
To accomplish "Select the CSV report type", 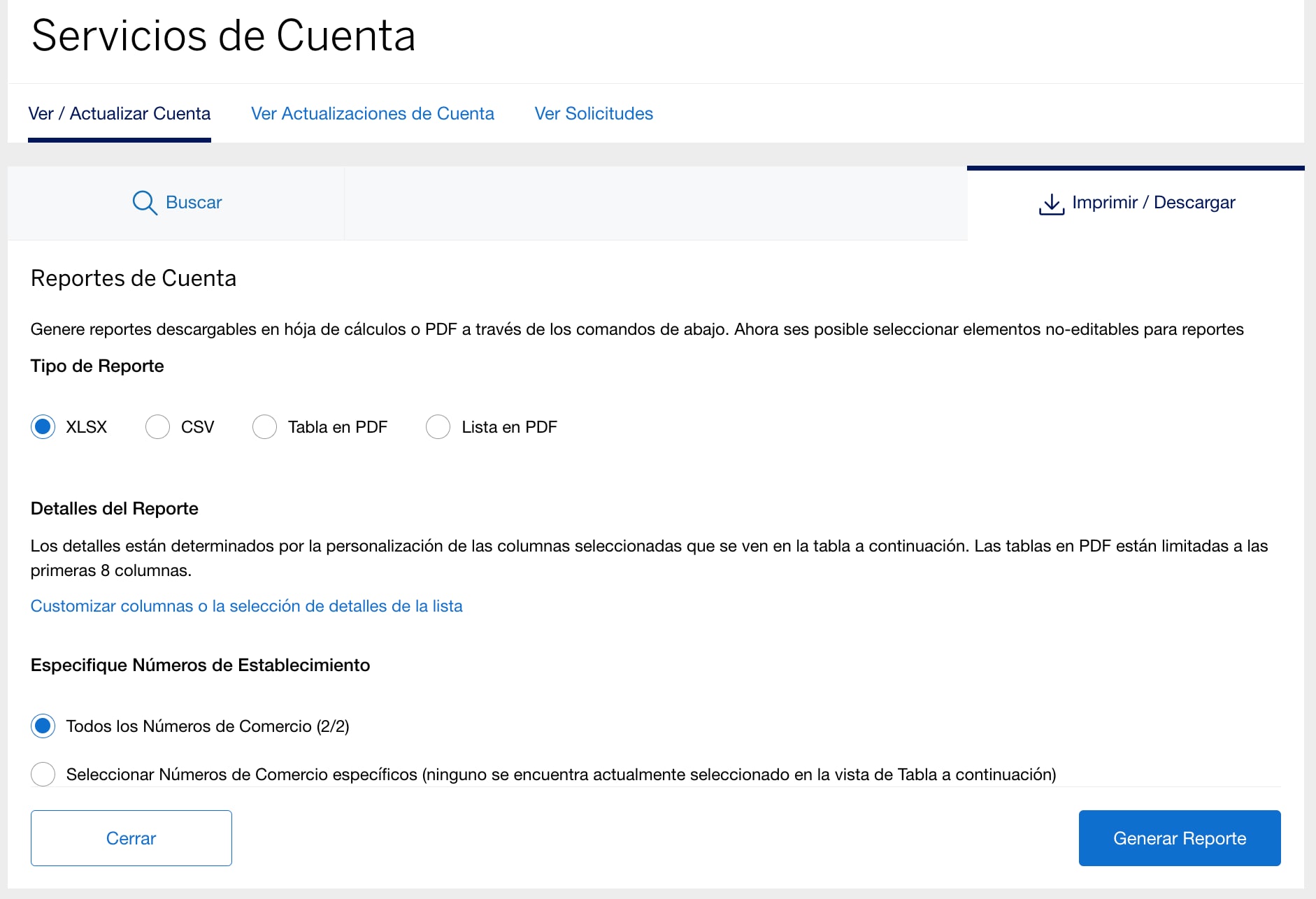I will tap(157, 426).
